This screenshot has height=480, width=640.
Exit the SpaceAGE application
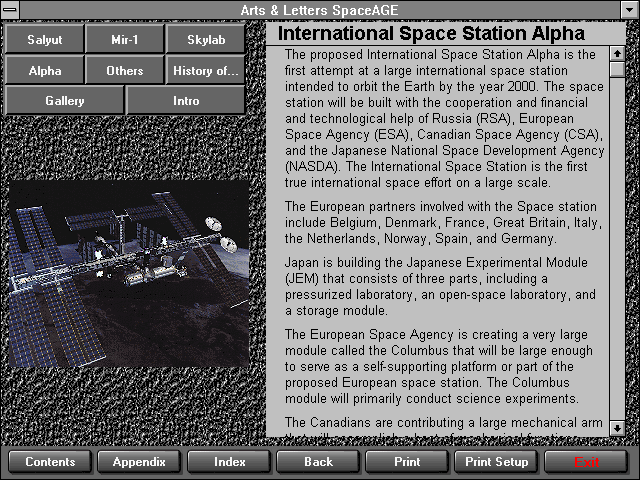pyautogui.click(x=586, y=462)
